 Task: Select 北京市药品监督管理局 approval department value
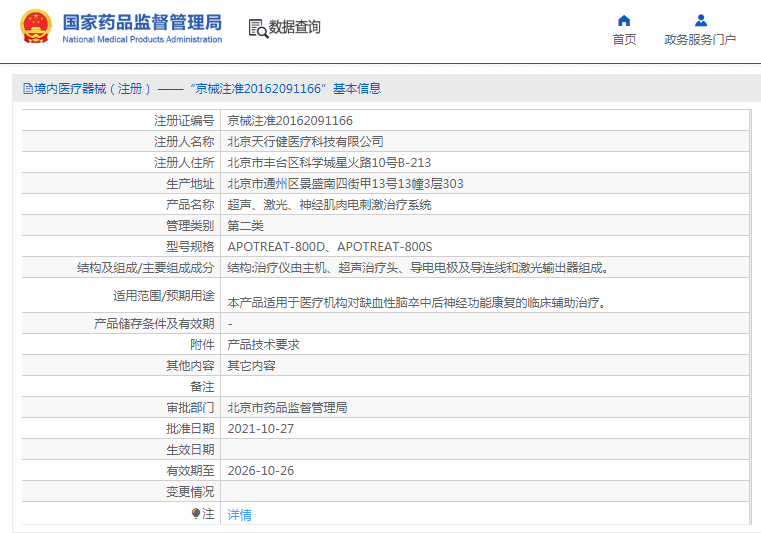(287, 408)
